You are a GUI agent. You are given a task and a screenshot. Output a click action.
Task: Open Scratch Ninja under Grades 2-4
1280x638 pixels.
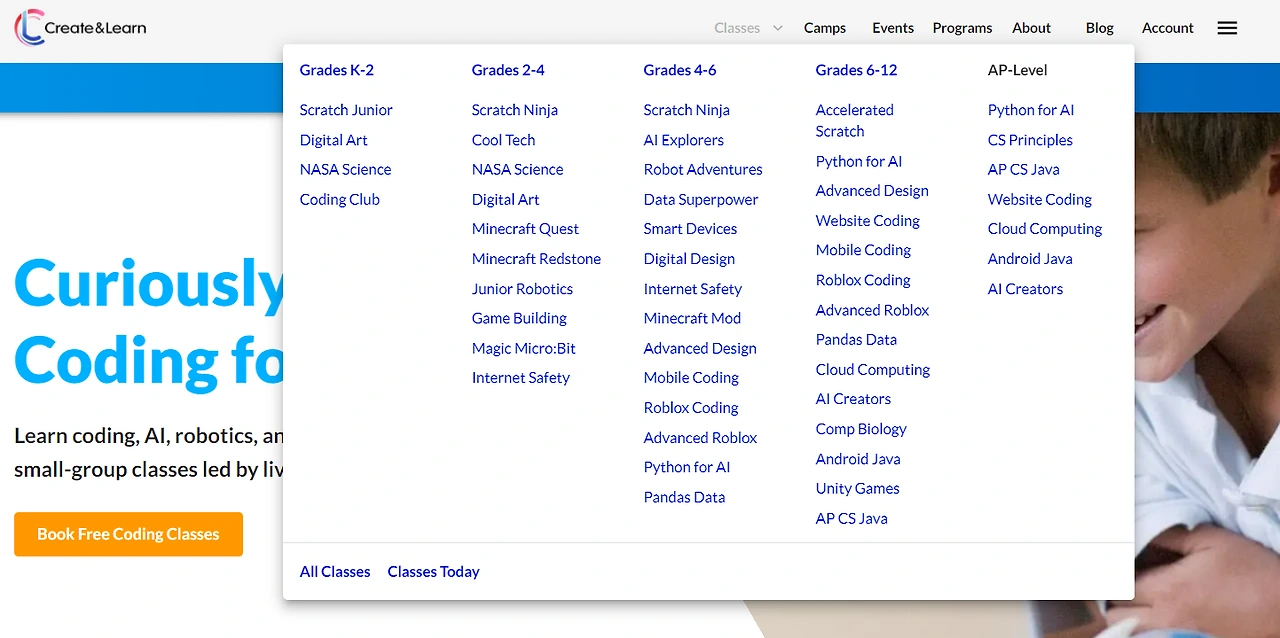pyautogui.click(x=515, y=110)
